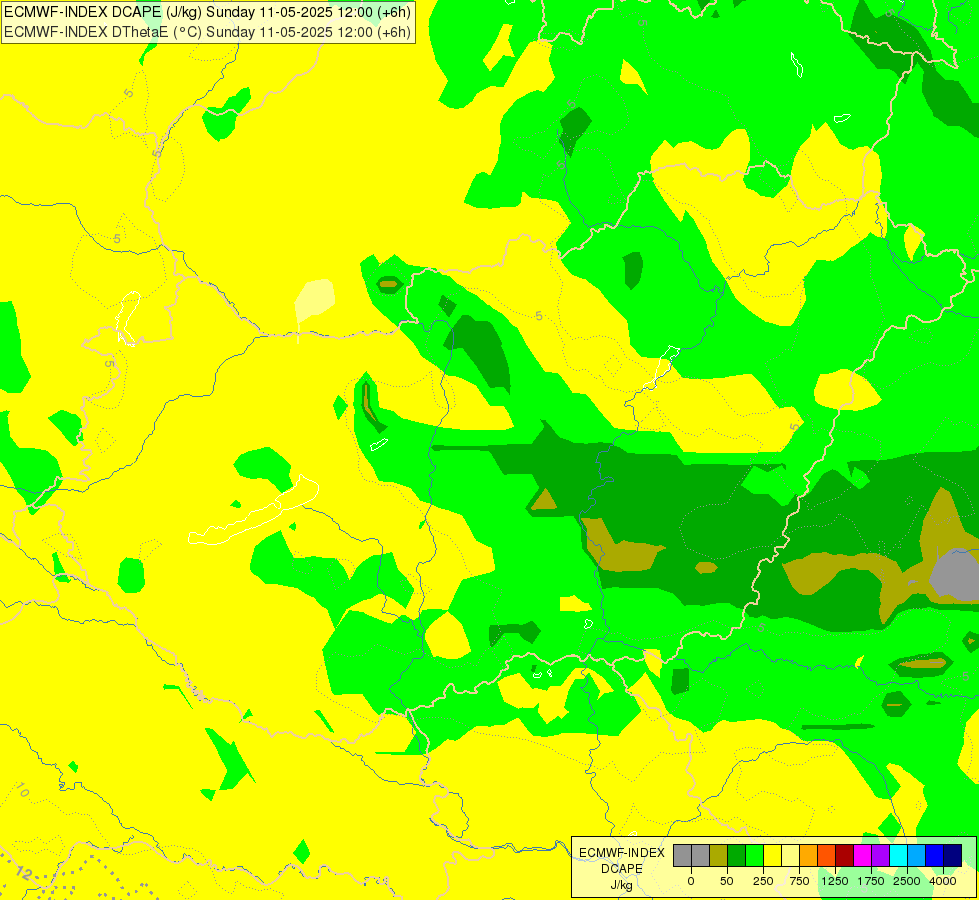Viewport: 979px width, 900px height.
Task: Click the red-orange legend swatch
Action: pyautogui.click(x=827, y=855)
